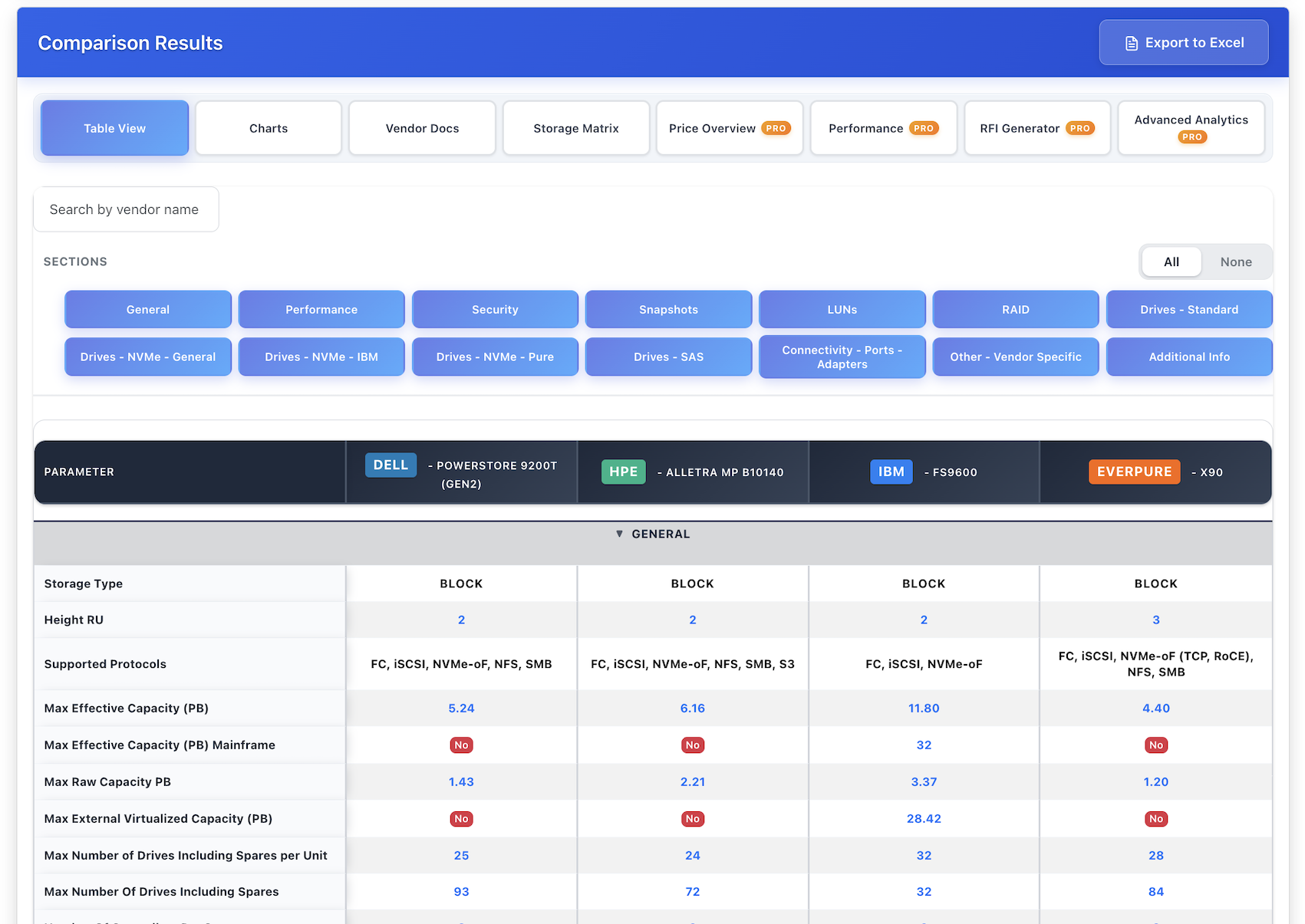Toggle Drives - NVMe - IBM section
Viewport: 1305px width, 924px height.
[x=321, y=357]
